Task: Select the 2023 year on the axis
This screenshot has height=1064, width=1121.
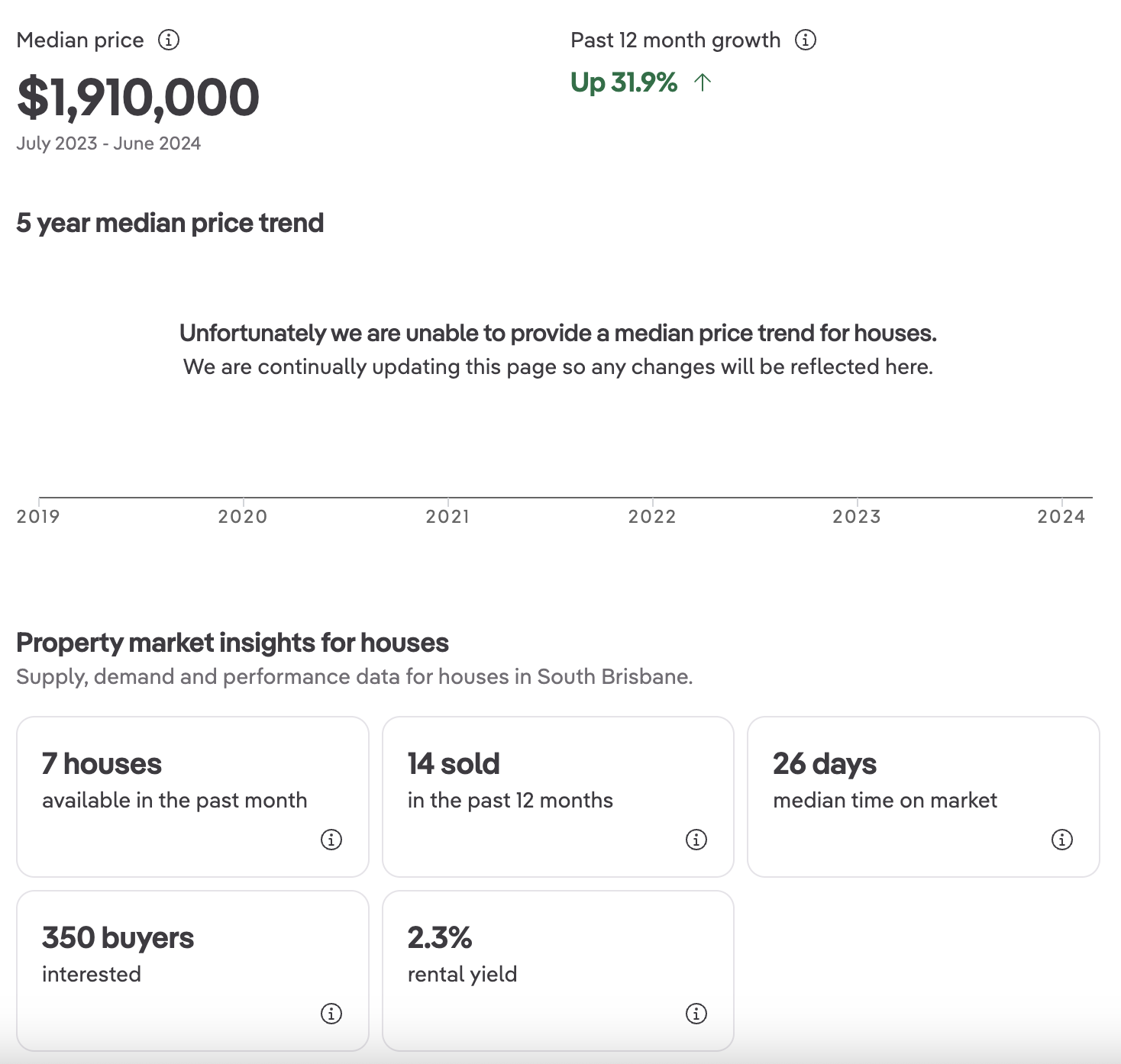Action: click(857, 517)
